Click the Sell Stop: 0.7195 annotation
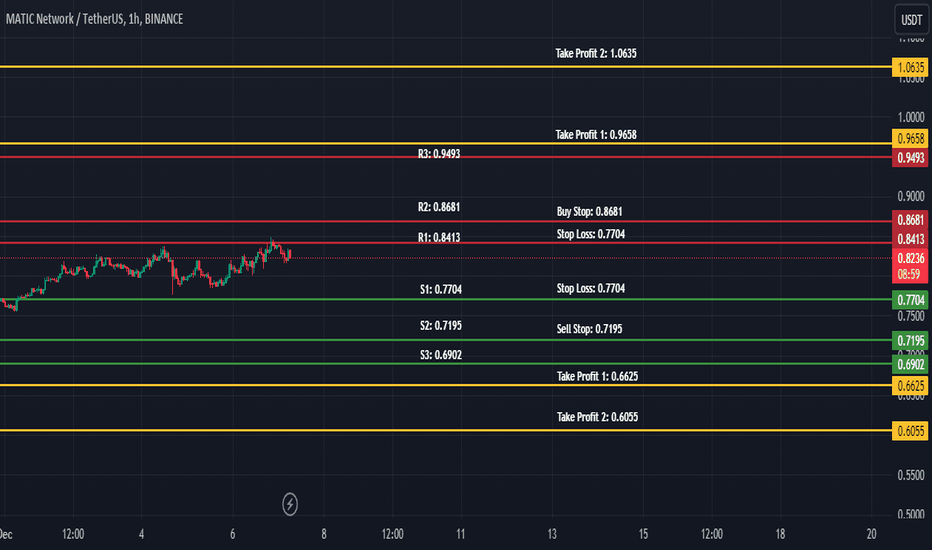932x550 pixels. click(x=590, y=329)
